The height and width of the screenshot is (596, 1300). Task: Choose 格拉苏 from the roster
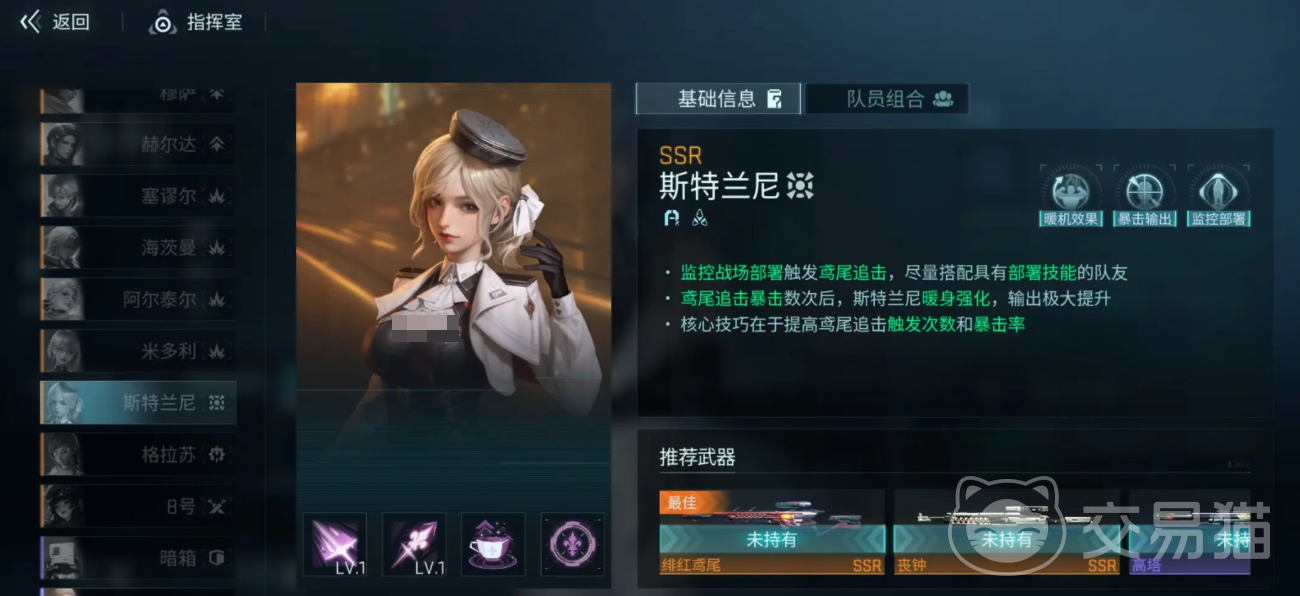click(x=138, y=455)
